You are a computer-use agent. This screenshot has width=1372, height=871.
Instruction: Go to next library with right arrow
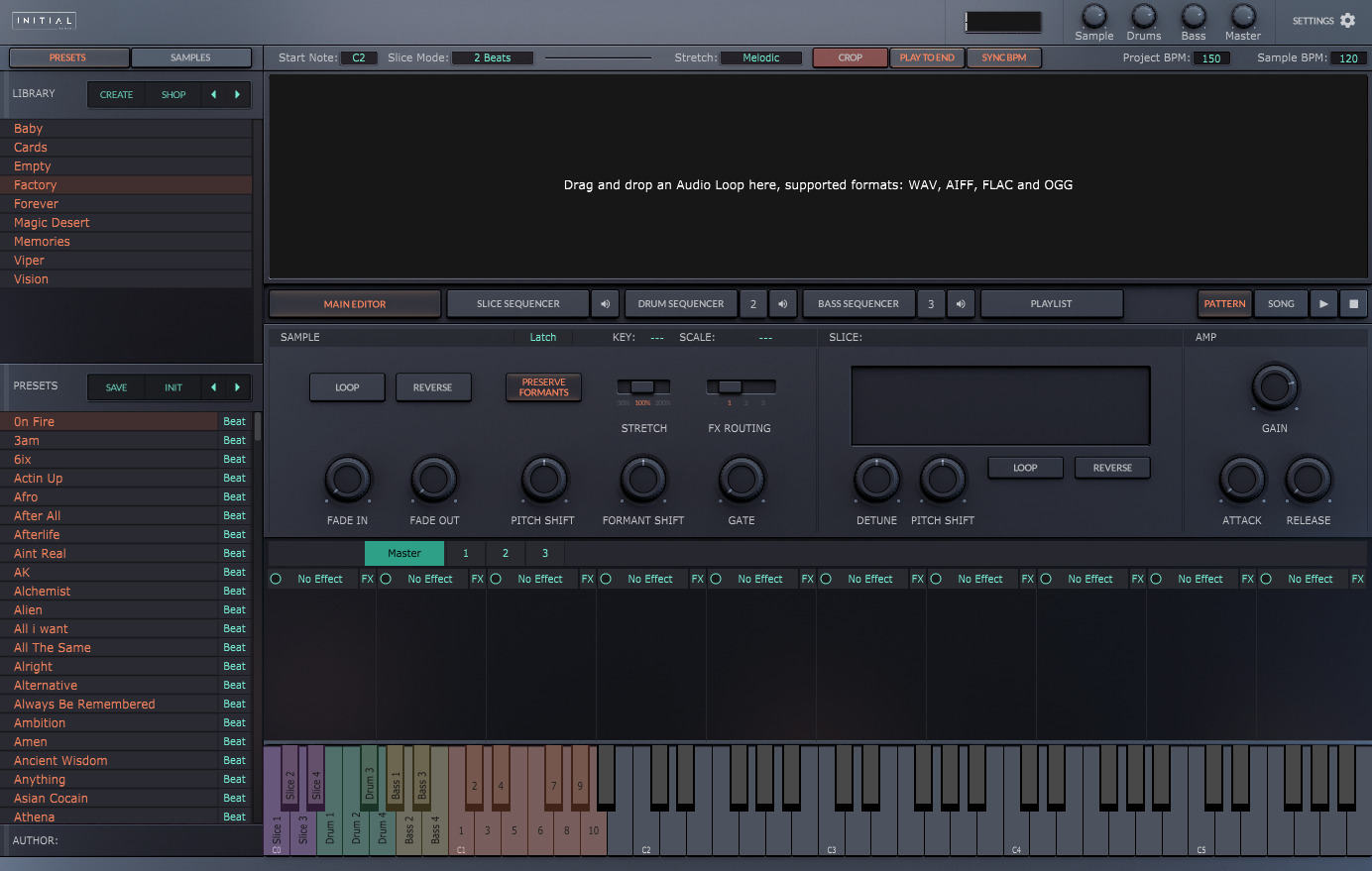pos(237,94)
